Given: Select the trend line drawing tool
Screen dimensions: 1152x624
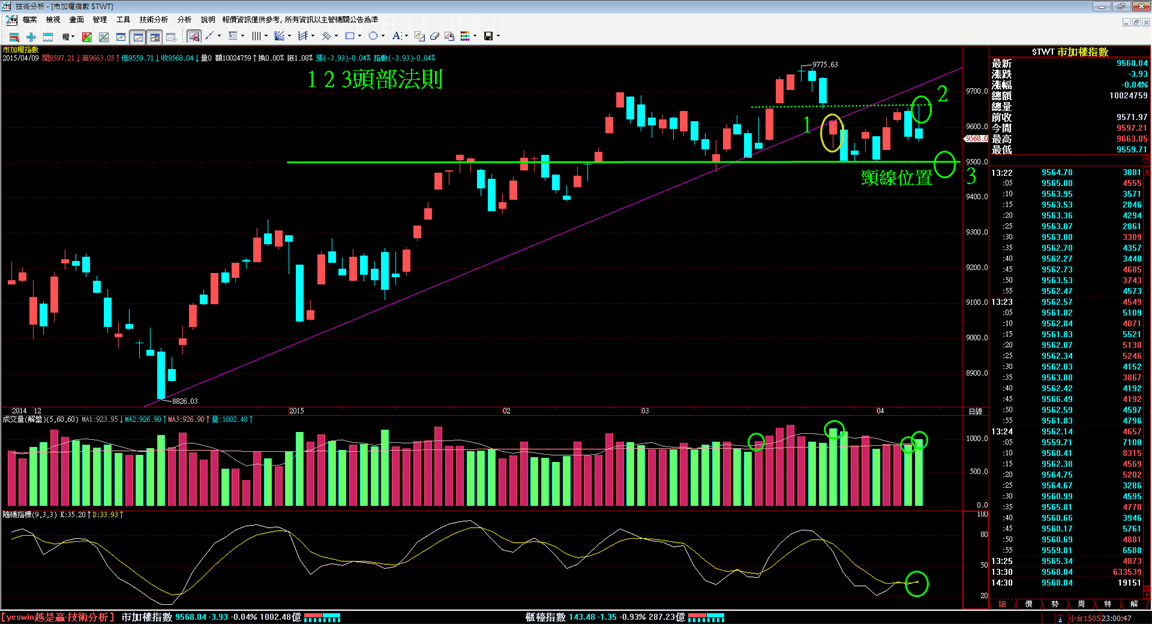Looking at the screenshot, I should [209, 36].
